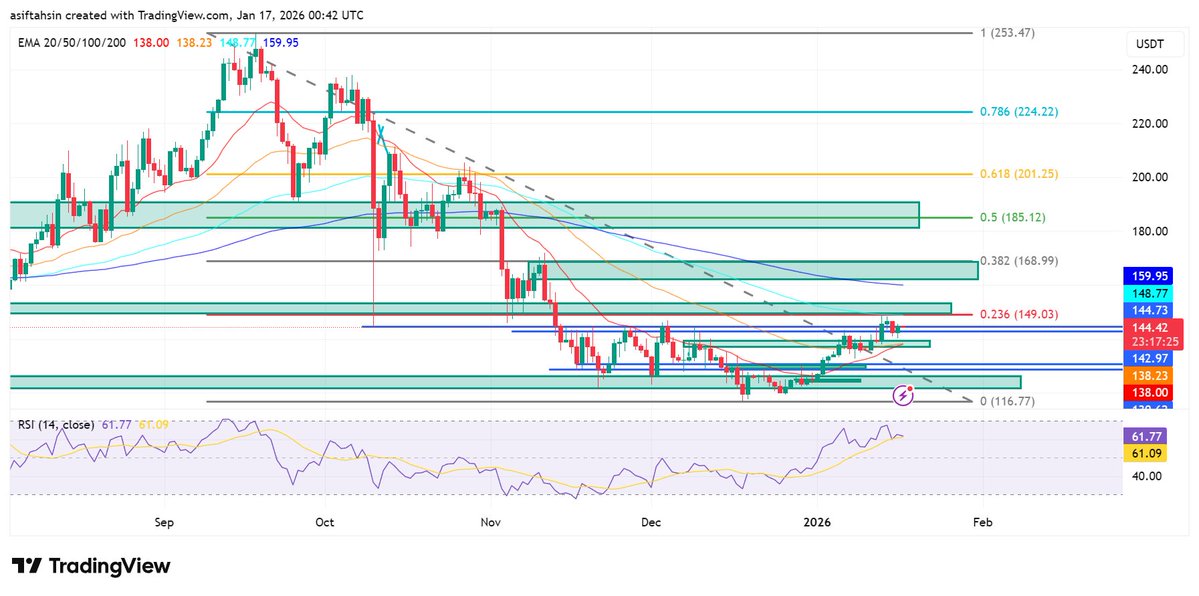The image size is (1199, 596).
Task: Select the EMA 20/50/100/200 indicator legend
Action: pos(72,42)
